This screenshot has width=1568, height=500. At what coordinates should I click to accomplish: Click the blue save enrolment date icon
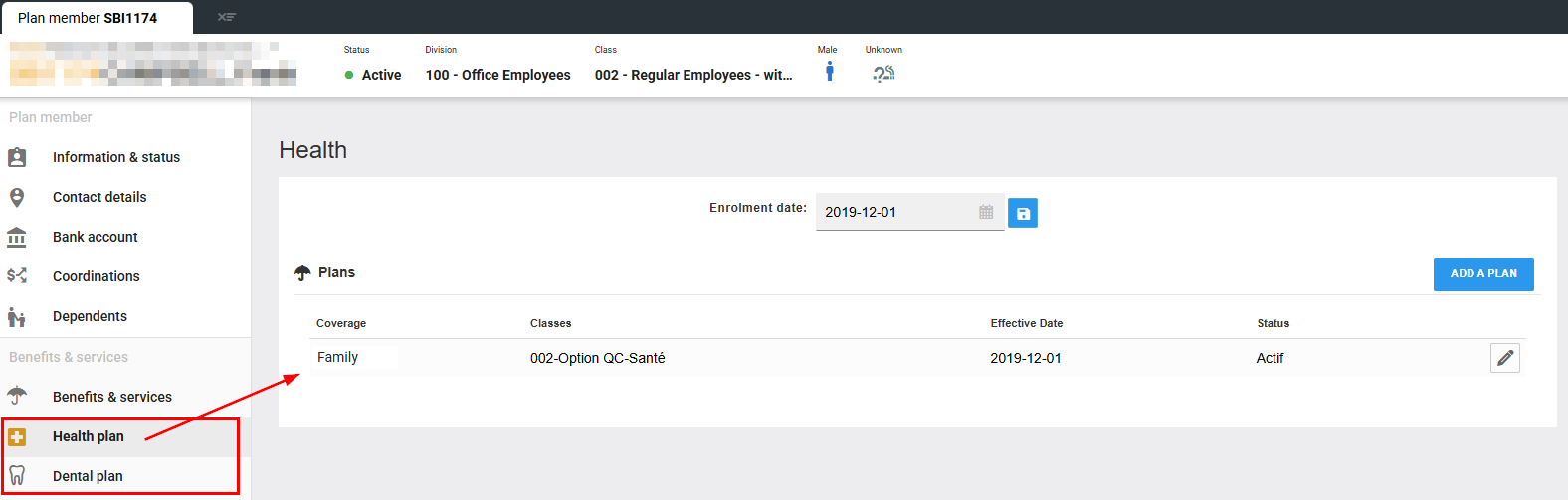pyautogui.click(x=1022, y=213)
